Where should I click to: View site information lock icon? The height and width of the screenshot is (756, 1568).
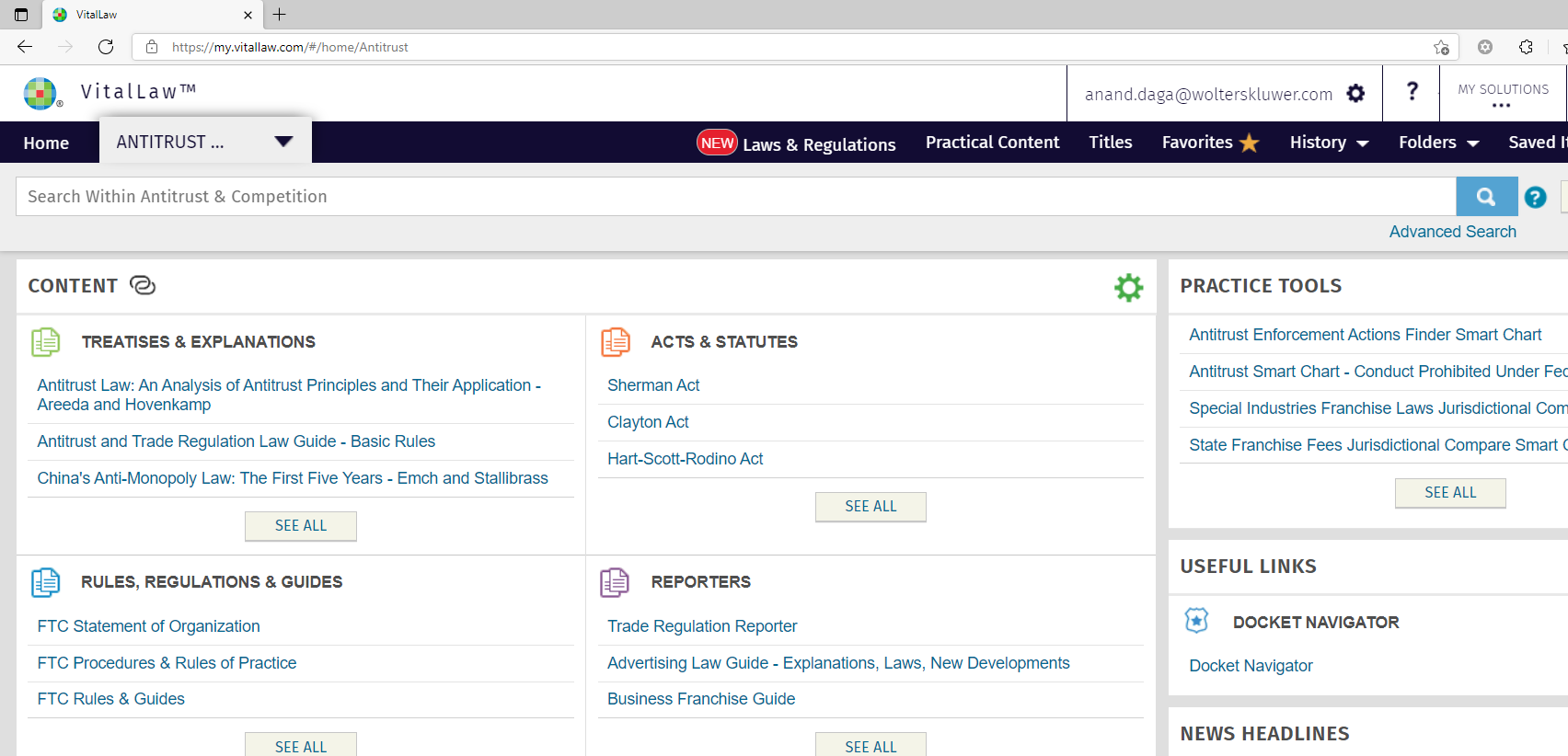[152, 47]
